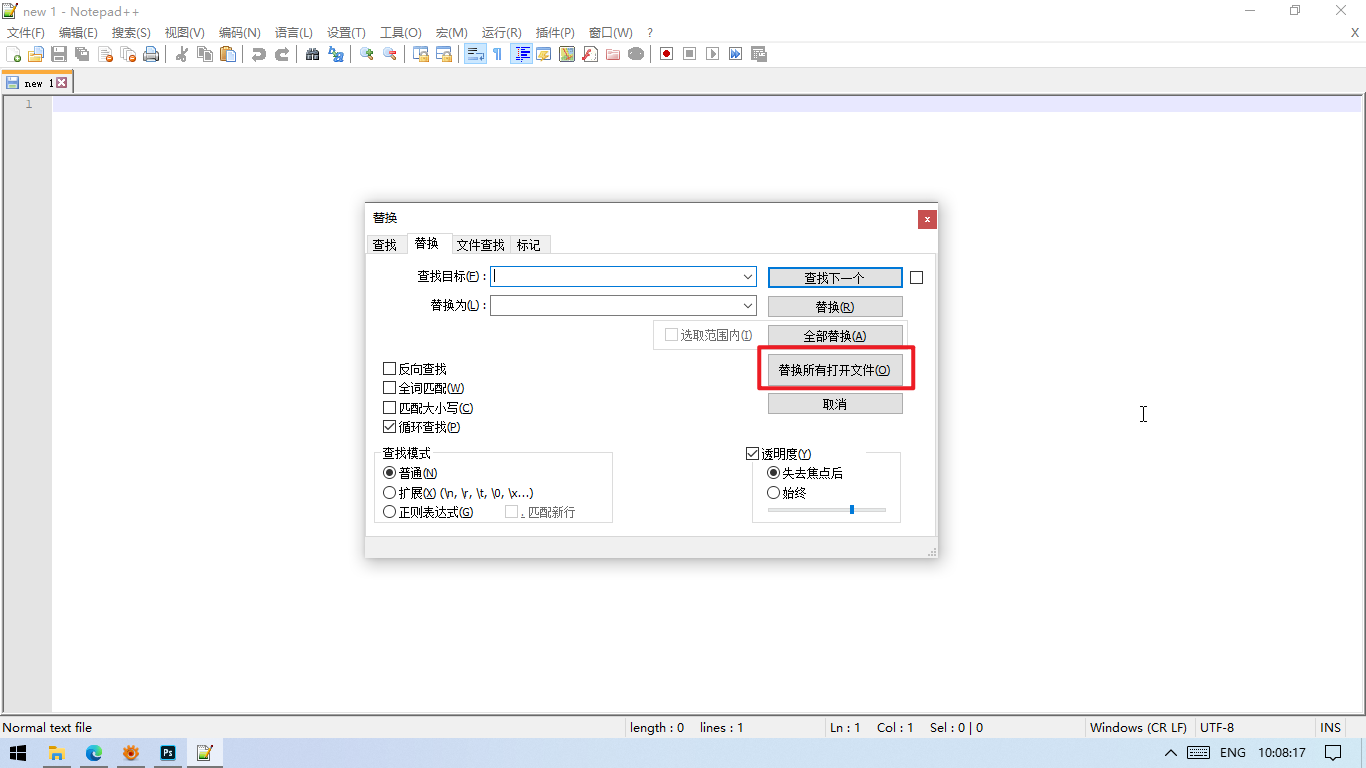
Task: Open the 文件(F) menu
Action: pyautogui.click(x=26, y=33)
